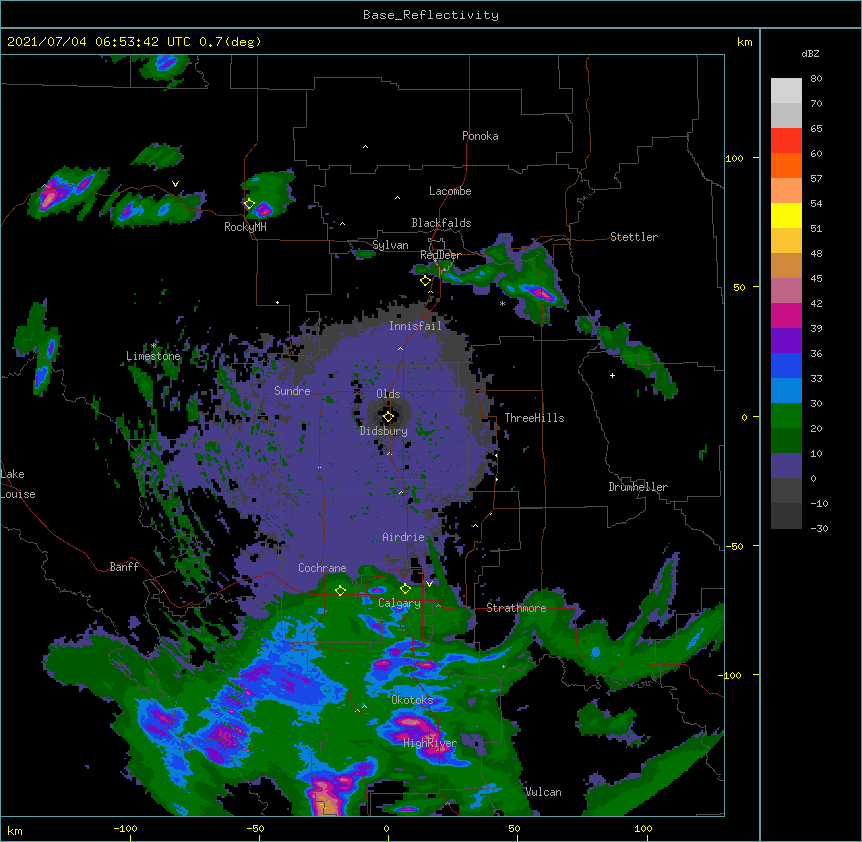Viewport: 862px width, 842px height.
Task: Click the yellow v marker above RockyMH storms
Action: click(175, 184)
